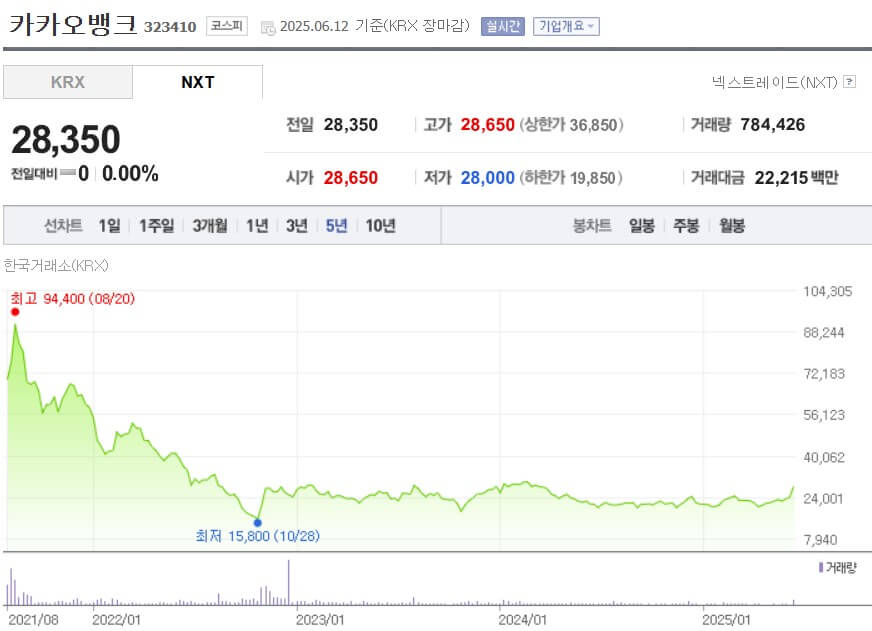Click the 봉차트 label
This screenshot has width=872, height=631.
tap(592, 226)
